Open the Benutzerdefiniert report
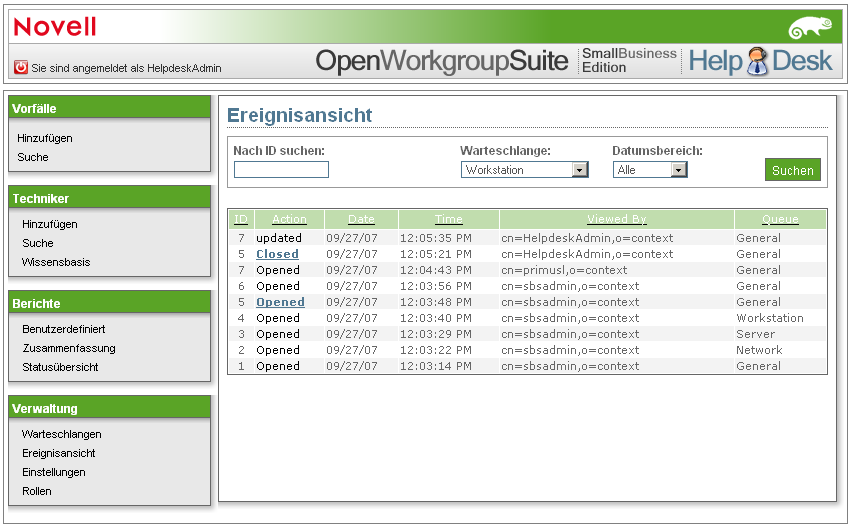Image resolution: width=854 pixels, height=530 pixels. [x=64, y=329]
